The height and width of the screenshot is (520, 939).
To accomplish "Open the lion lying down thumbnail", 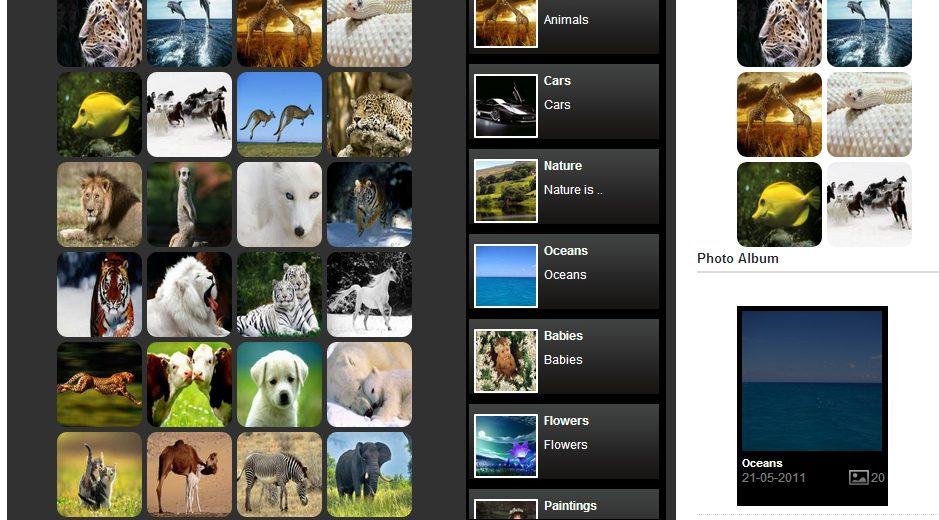I will tap(99, 204).
